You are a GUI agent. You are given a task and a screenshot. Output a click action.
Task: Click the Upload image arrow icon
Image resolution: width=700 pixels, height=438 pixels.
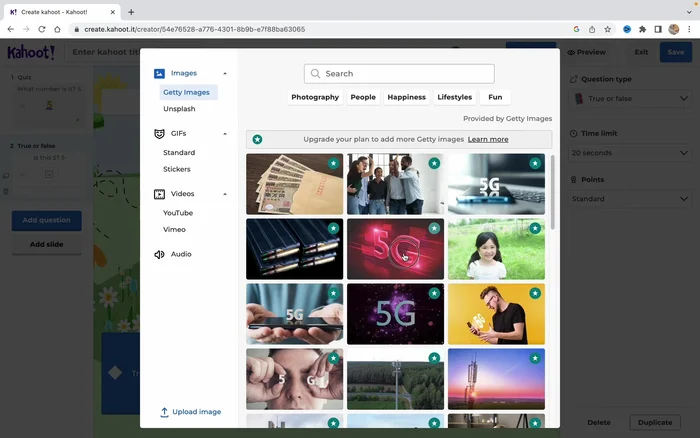tap(164, 412)
